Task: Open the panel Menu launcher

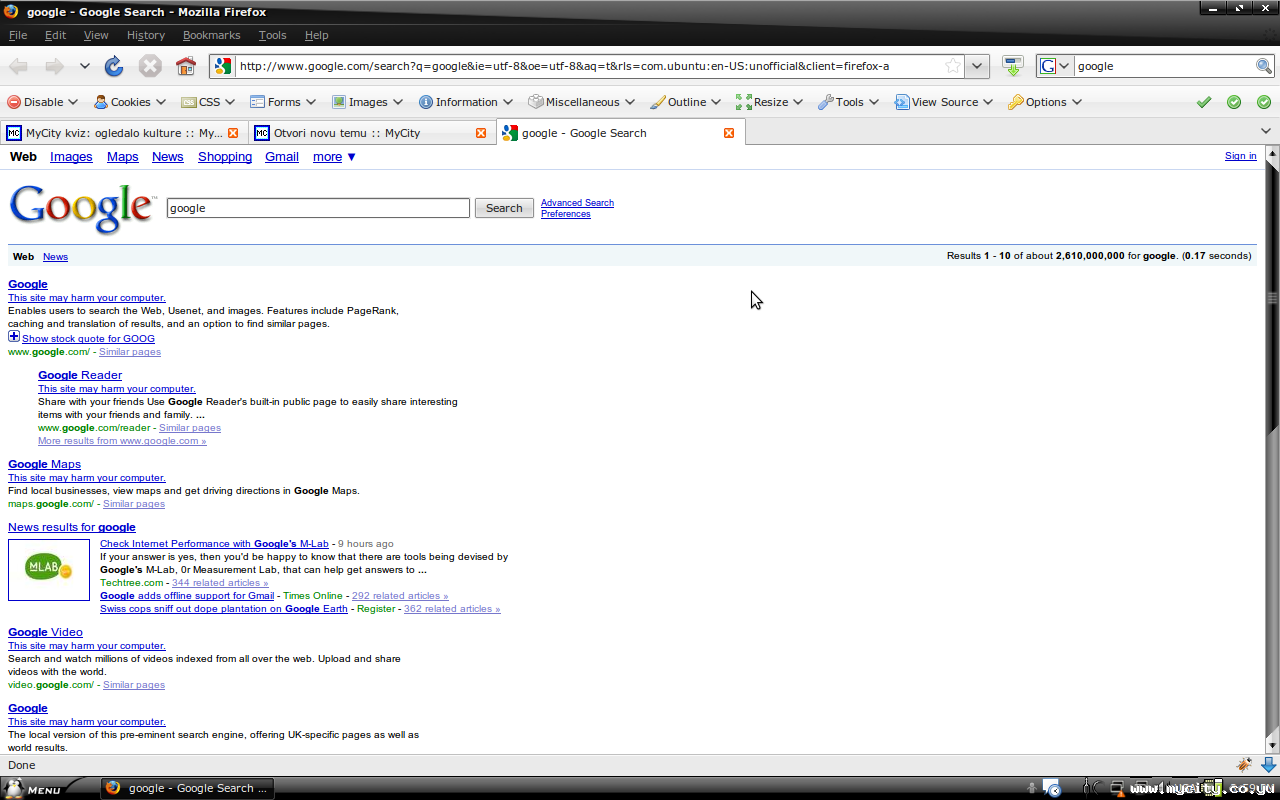Action: pos(35,789)
